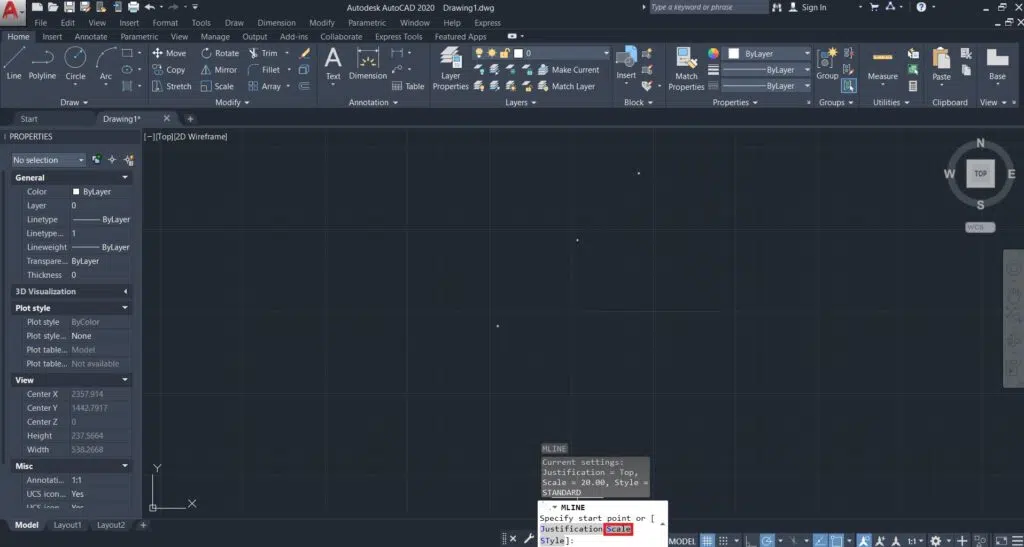Activate the Rotate tool
This screenshot has height=547, width=1024.
tap(219, 53)
